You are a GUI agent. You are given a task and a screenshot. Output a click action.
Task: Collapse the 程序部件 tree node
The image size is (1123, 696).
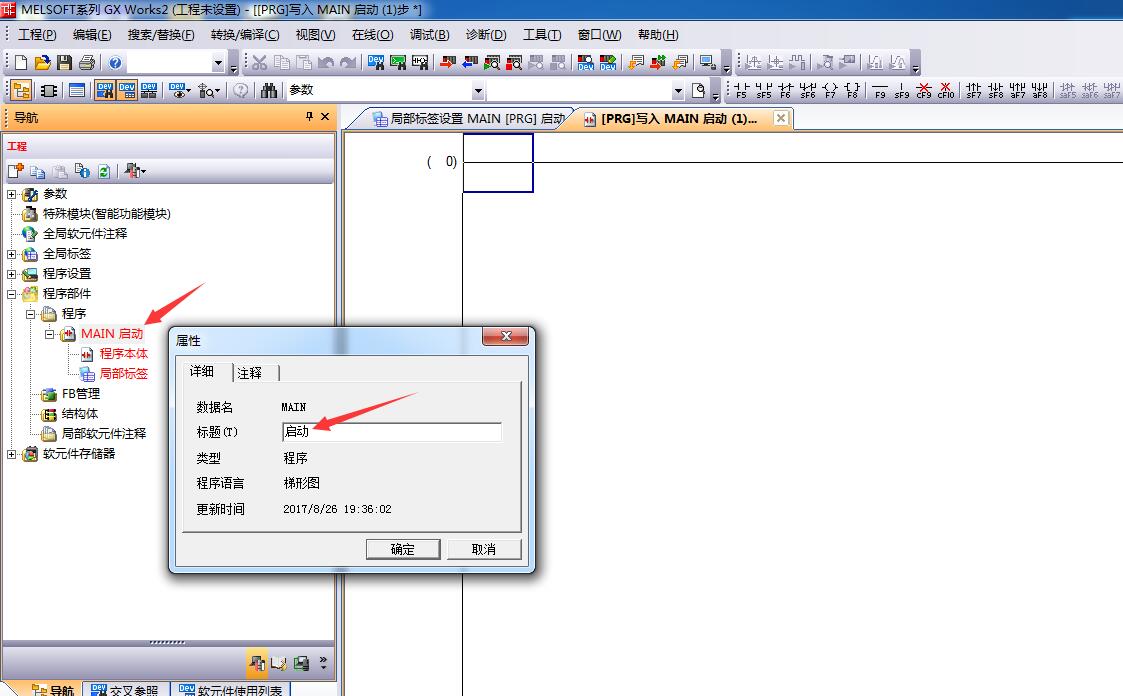coord(12,294)
